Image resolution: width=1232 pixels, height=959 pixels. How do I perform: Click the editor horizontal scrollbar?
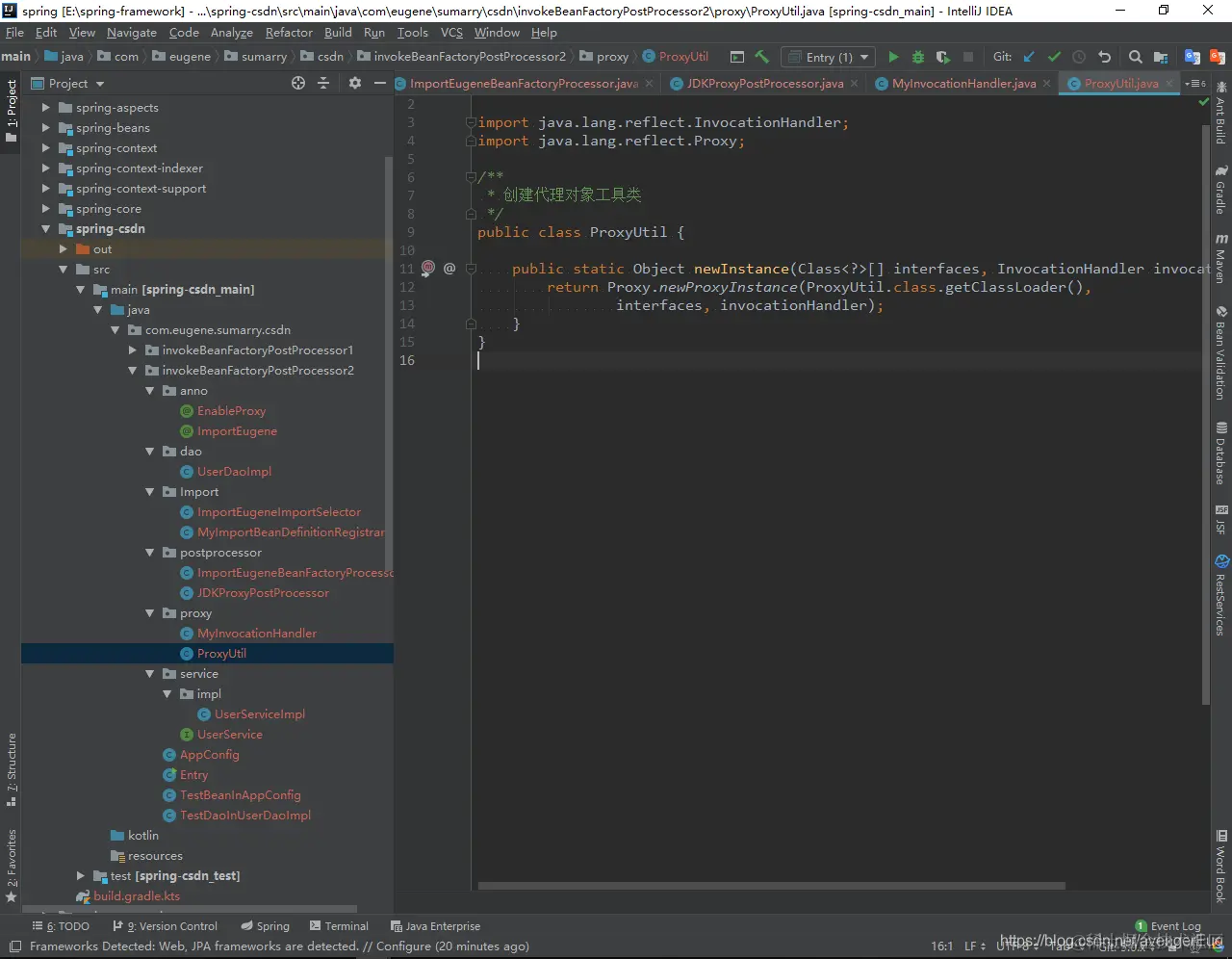771,886
